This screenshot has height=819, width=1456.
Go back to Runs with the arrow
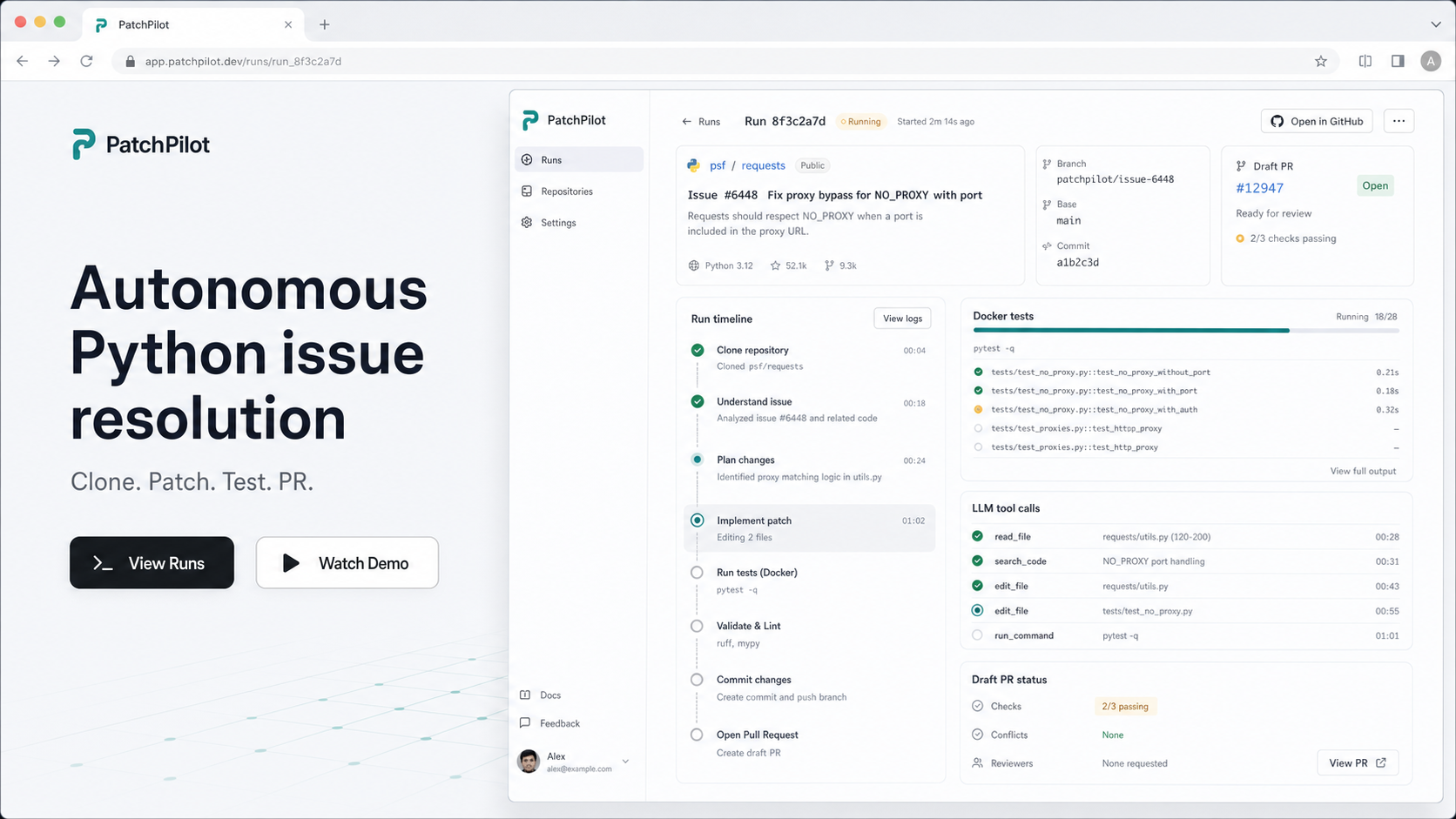tap(686, 122)
